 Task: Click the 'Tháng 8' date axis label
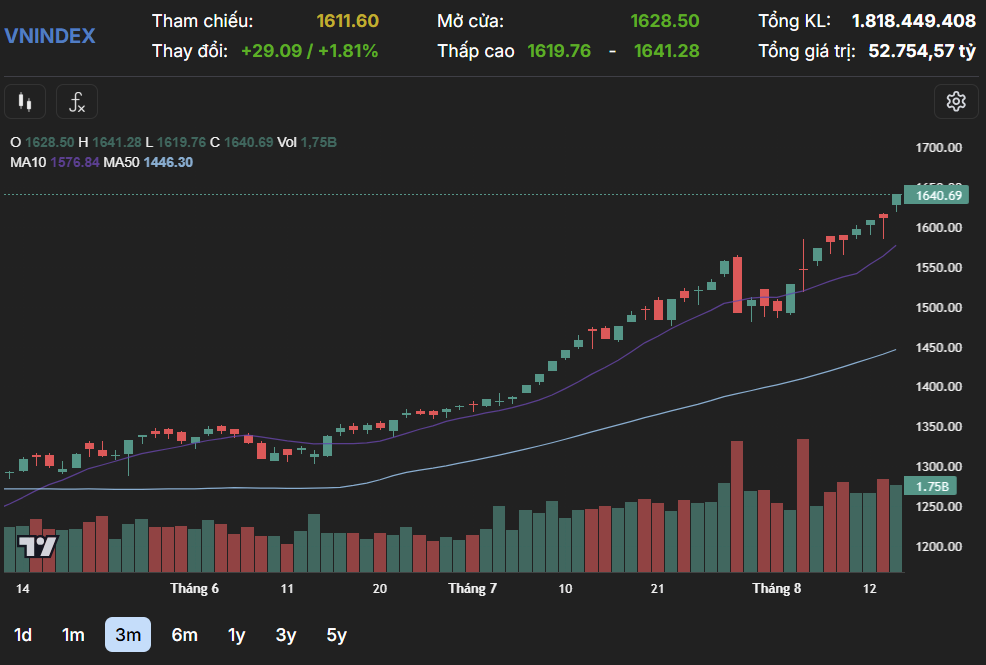point(777,589)
